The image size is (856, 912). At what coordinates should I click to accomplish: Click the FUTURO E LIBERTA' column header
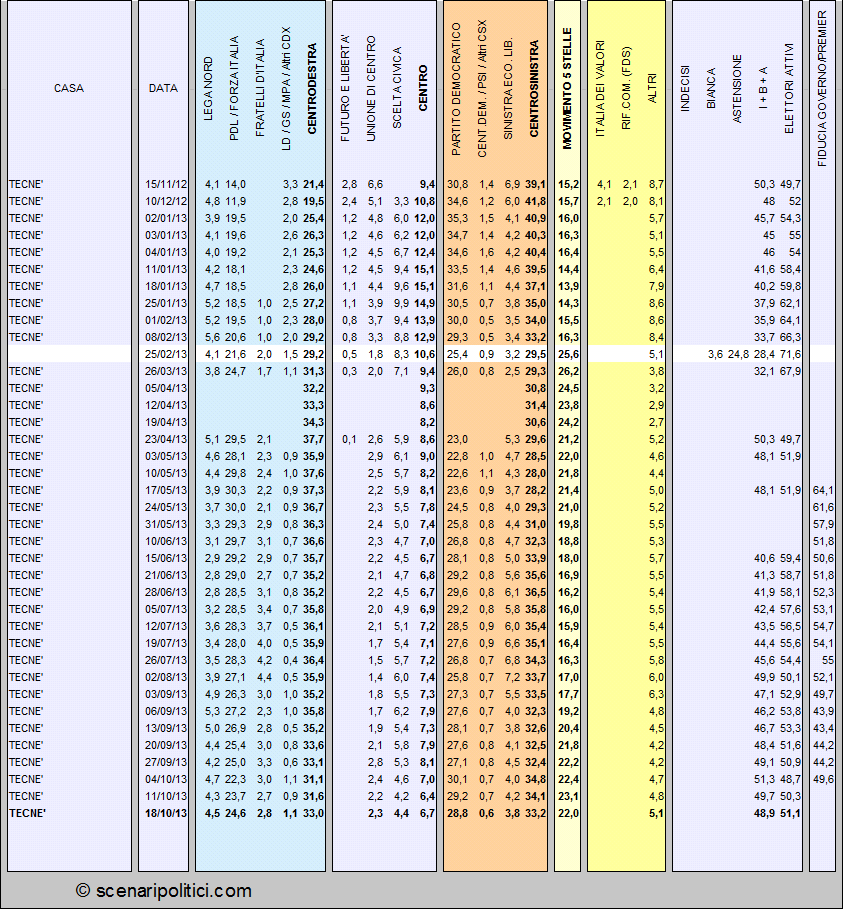[345, 88]
